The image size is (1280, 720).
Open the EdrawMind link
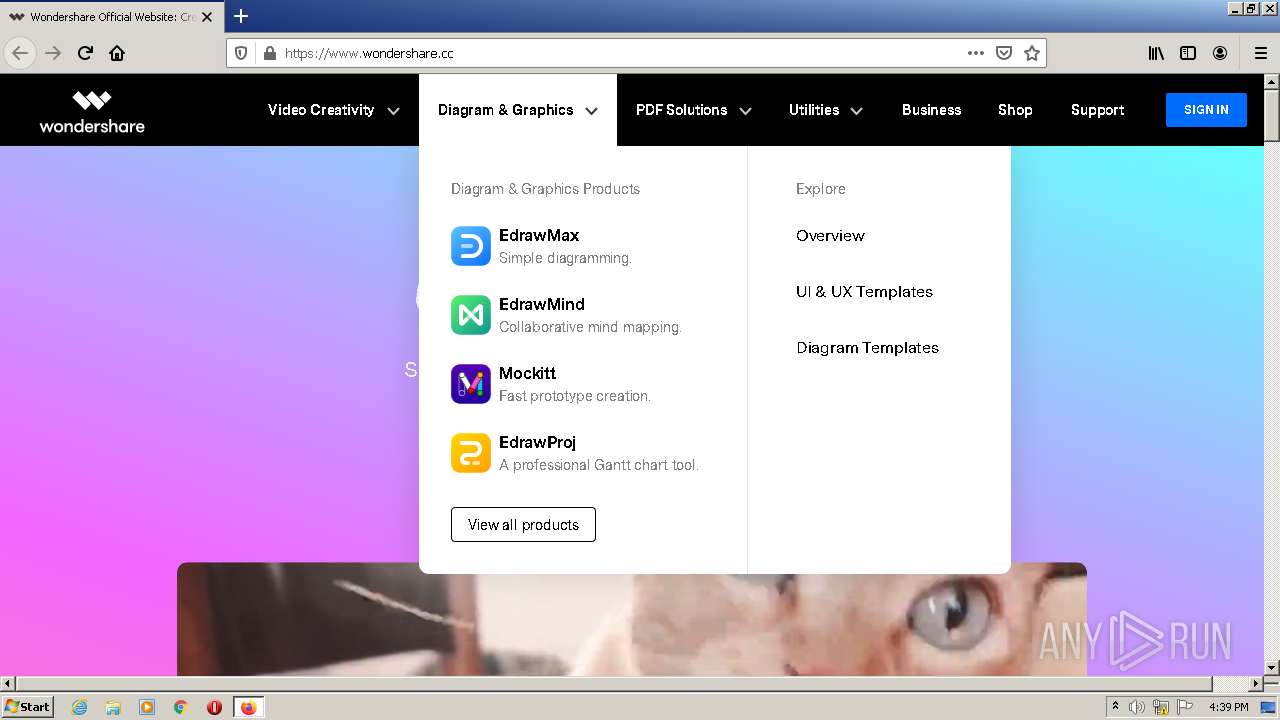542,305
